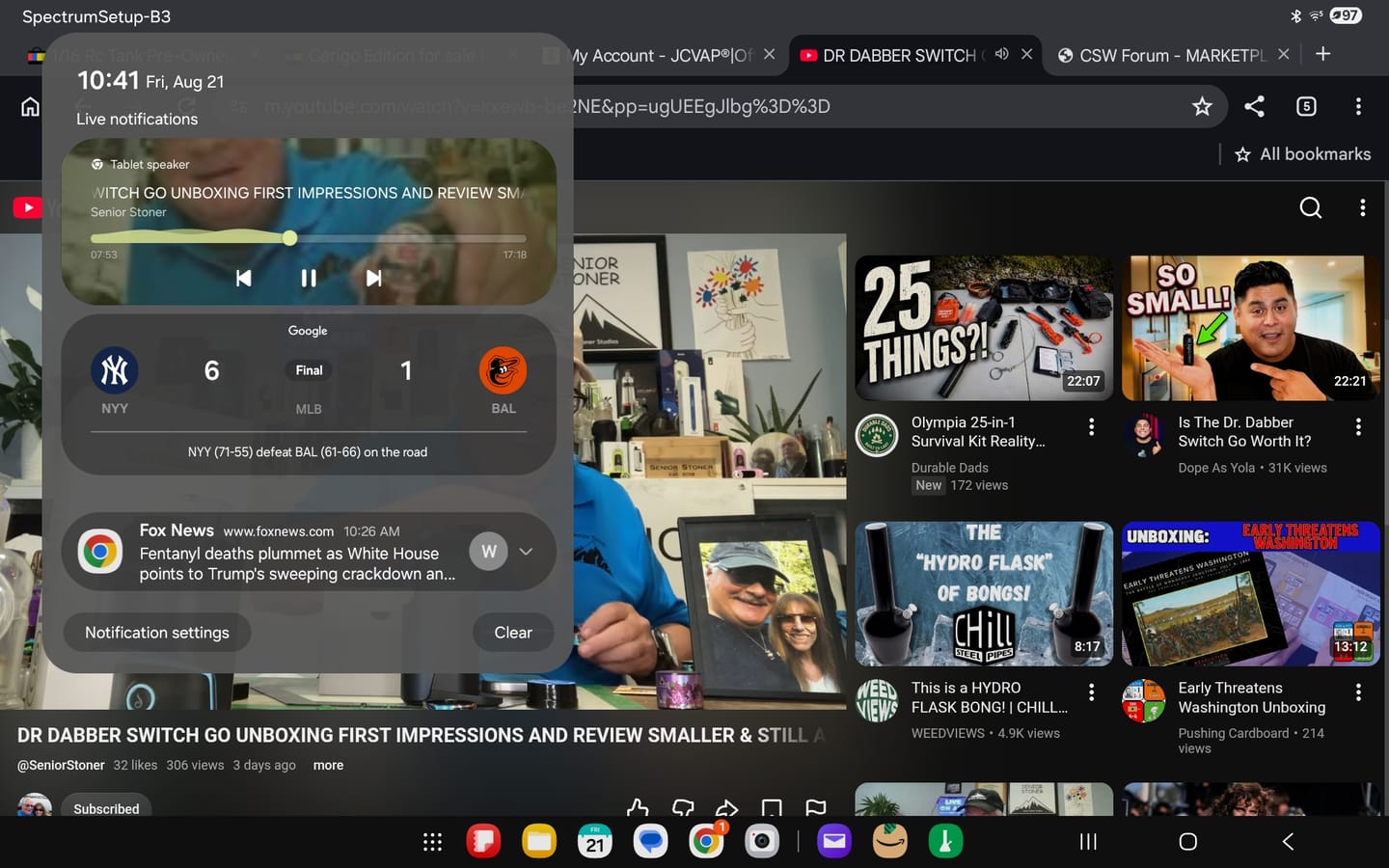Click the YouTube logo
Screen dimensions: 1389x868
point(27,207)
